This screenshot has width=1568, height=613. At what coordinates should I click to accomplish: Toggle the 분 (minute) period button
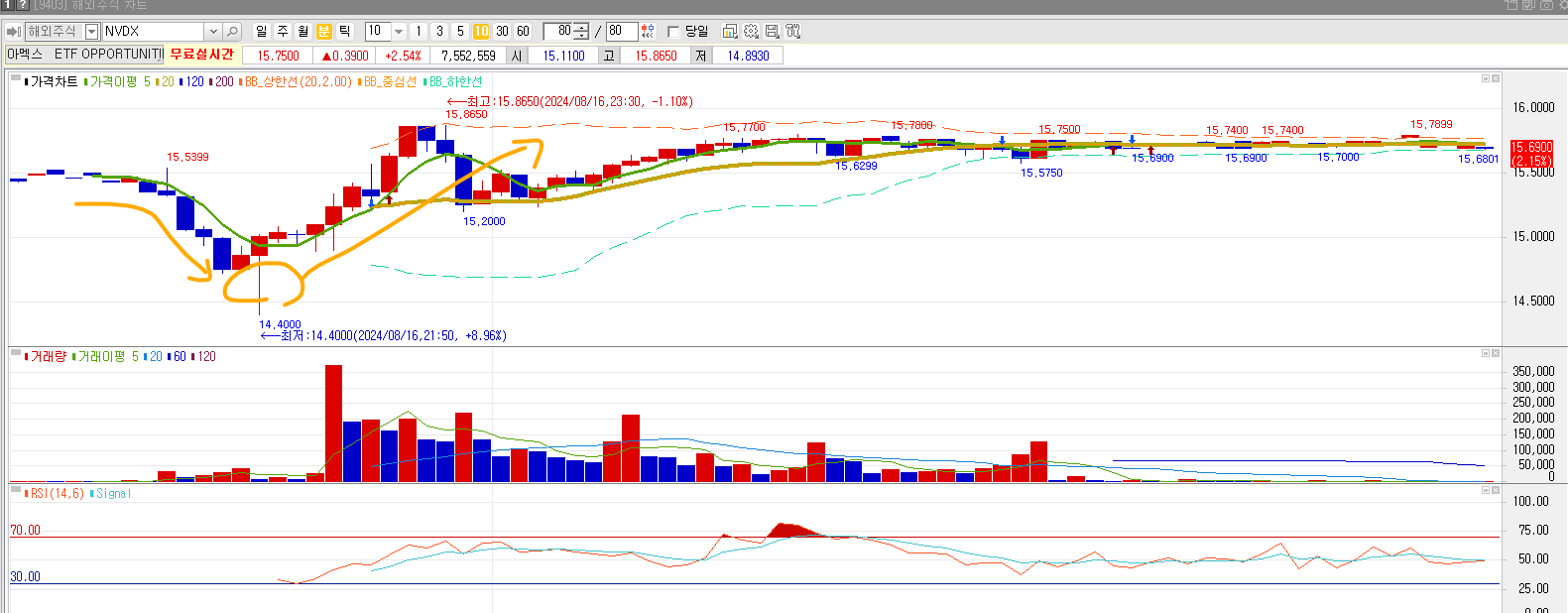click(323, 32)
